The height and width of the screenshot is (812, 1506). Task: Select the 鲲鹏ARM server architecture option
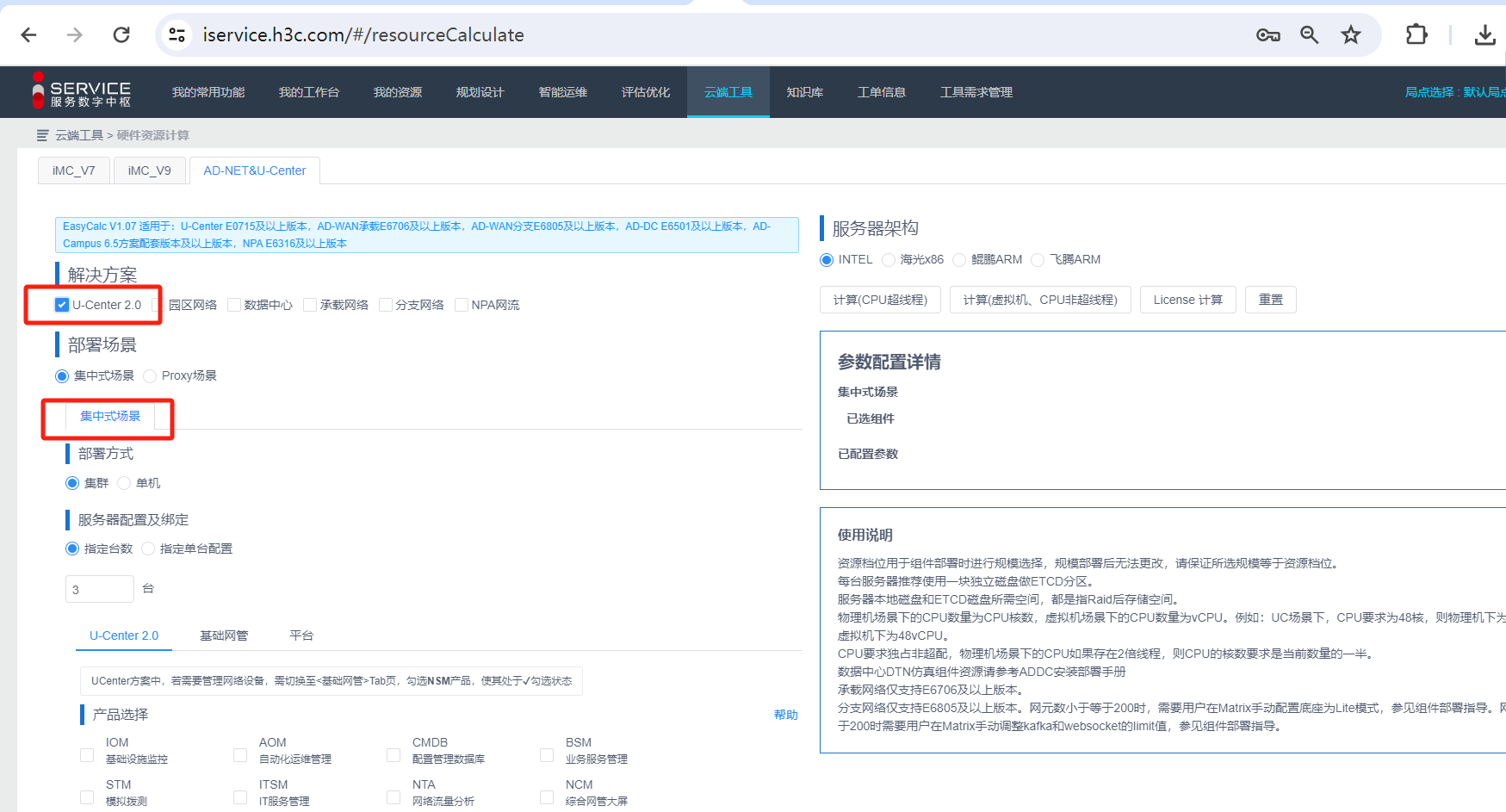[959, 260]
